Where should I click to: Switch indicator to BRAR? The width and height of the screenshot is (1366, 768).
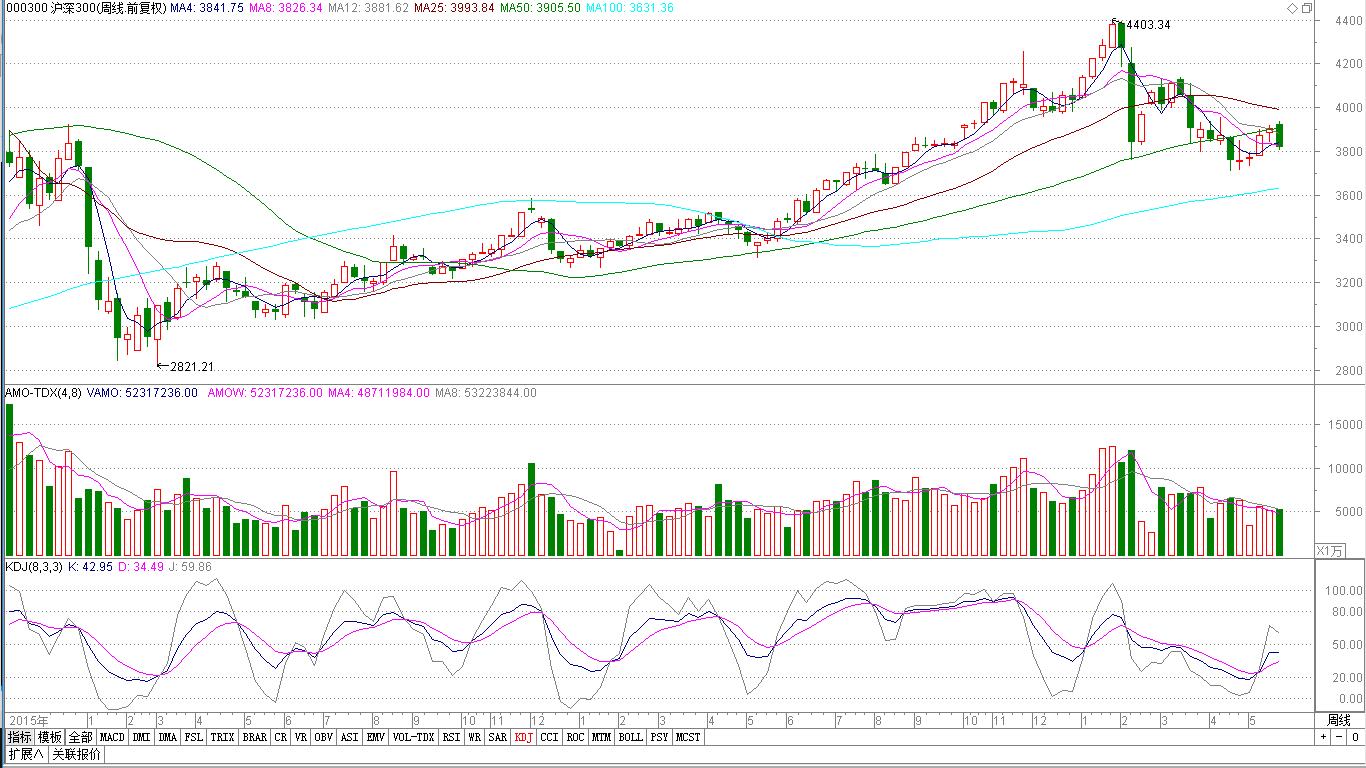click(255, 737)
